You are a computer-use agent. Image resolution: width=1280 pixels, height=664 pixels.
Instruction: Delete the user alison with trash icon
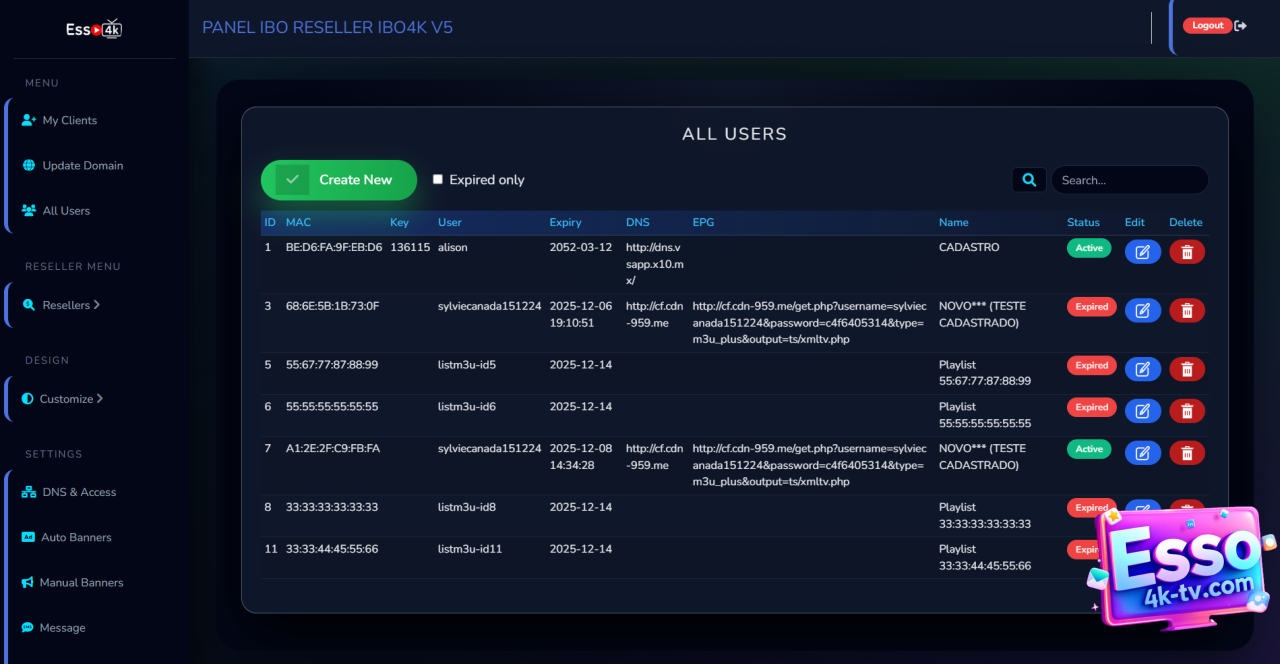point(1187,252)
